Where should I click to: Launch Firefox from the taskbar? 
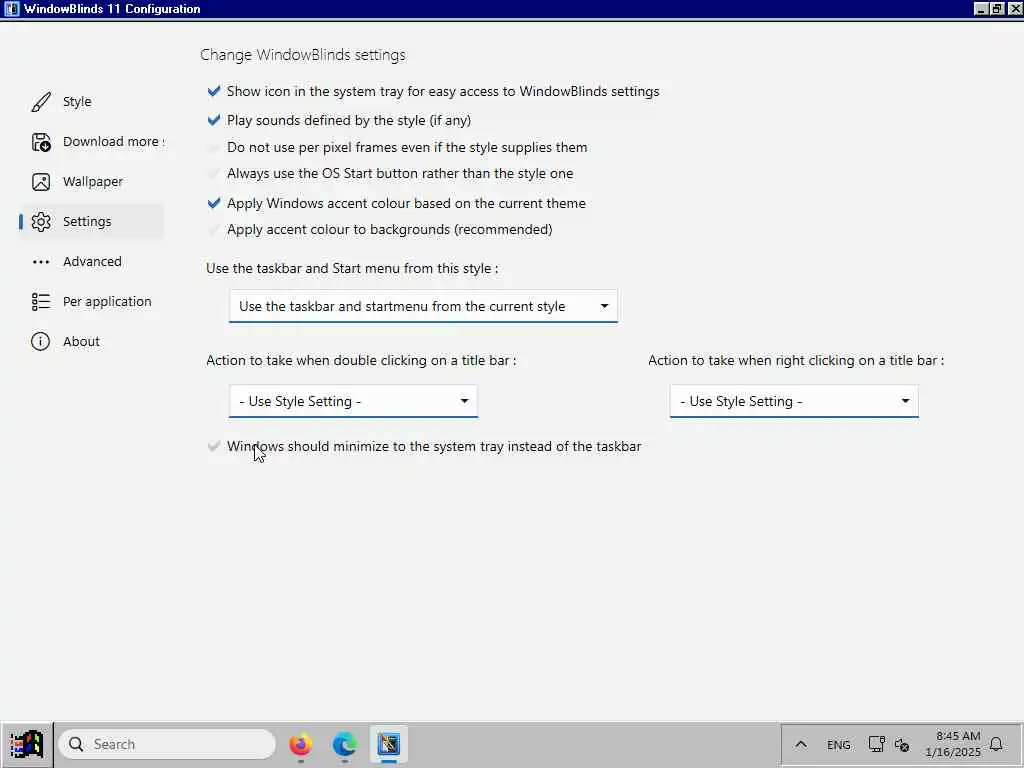pyautogui.click(x=300, y=744)
